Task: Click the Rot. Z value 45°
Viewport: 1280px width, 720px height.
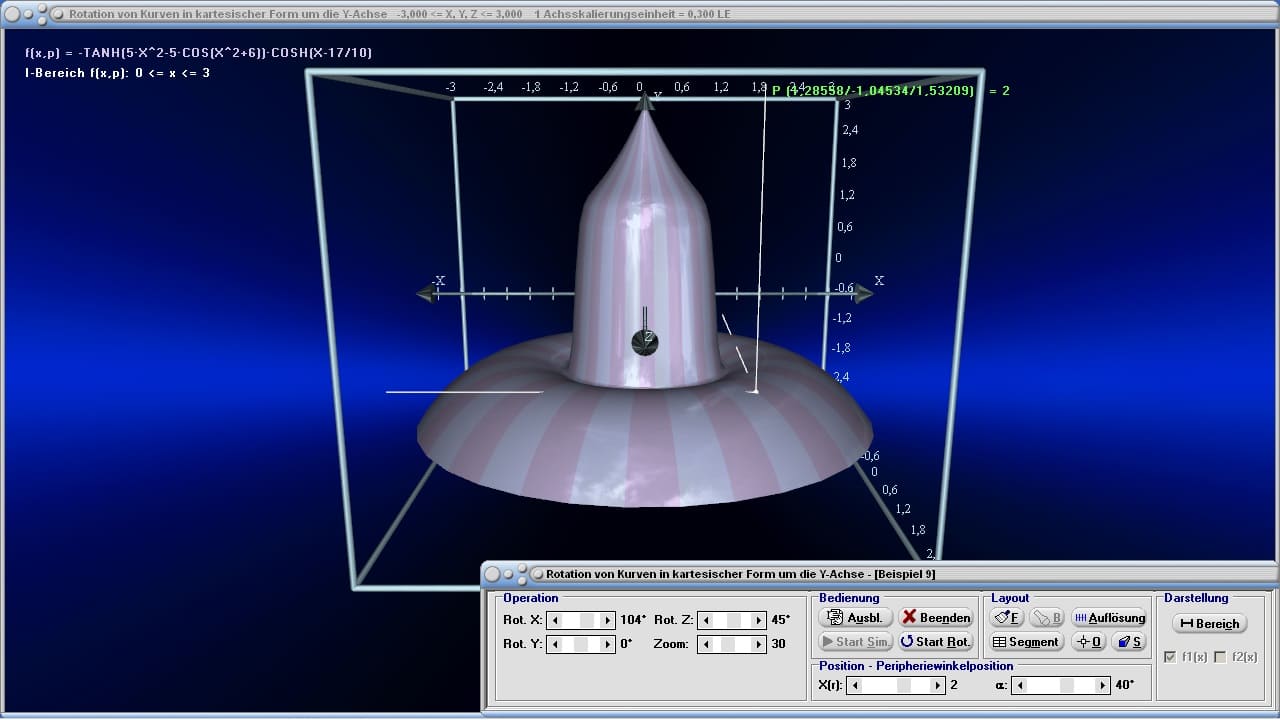Action: (x=781, y=620)
